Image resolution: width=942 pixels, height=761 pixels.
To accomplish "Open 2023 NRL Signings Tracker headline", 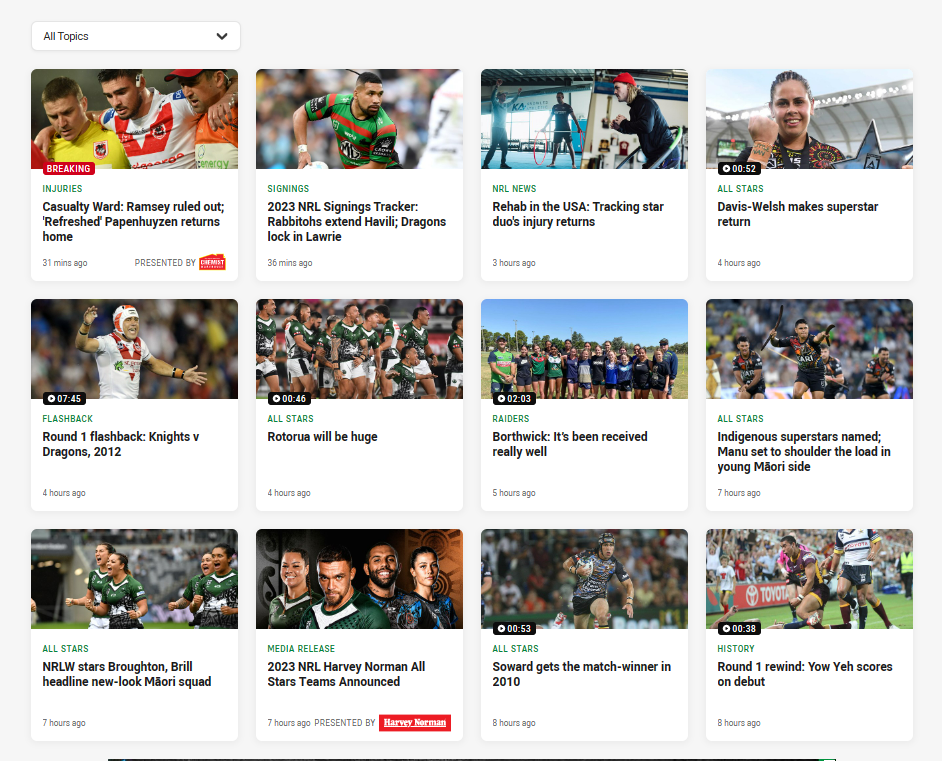I will click(357, 222).
